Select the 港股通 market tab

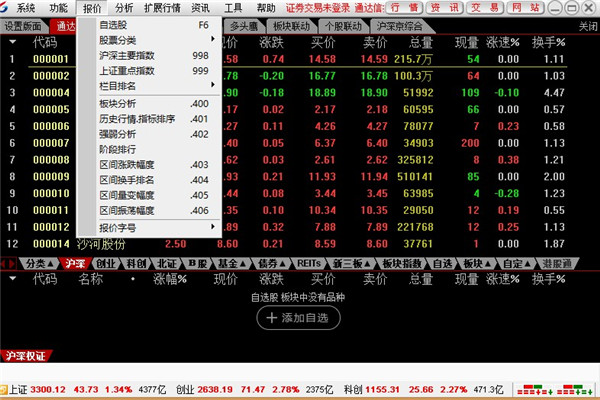[x=557, y=264]
